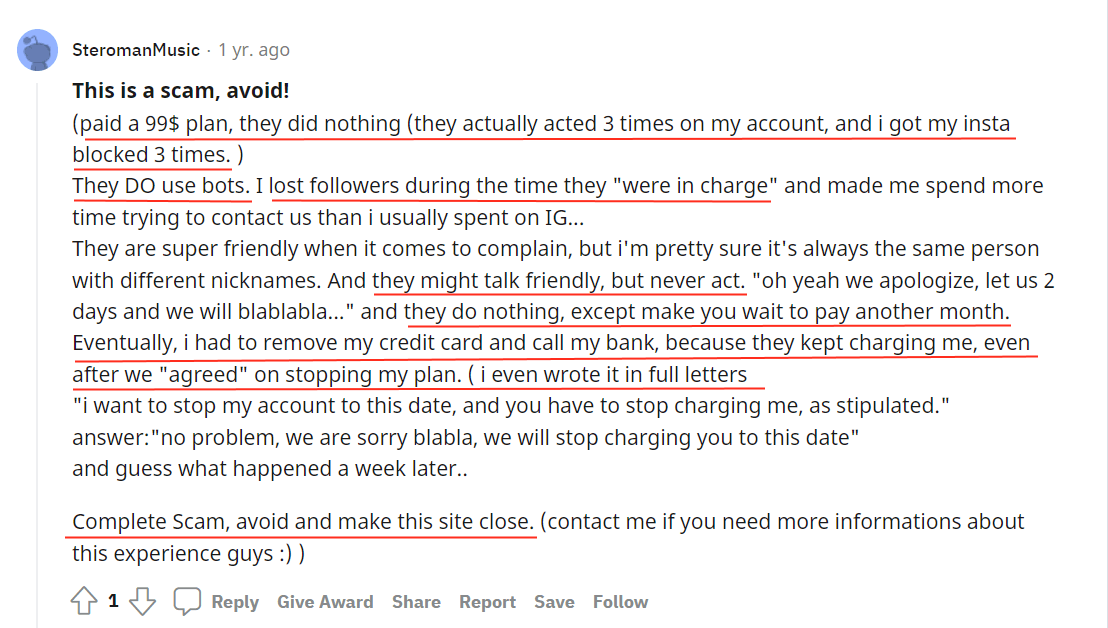Report this comment

[487, 602]
